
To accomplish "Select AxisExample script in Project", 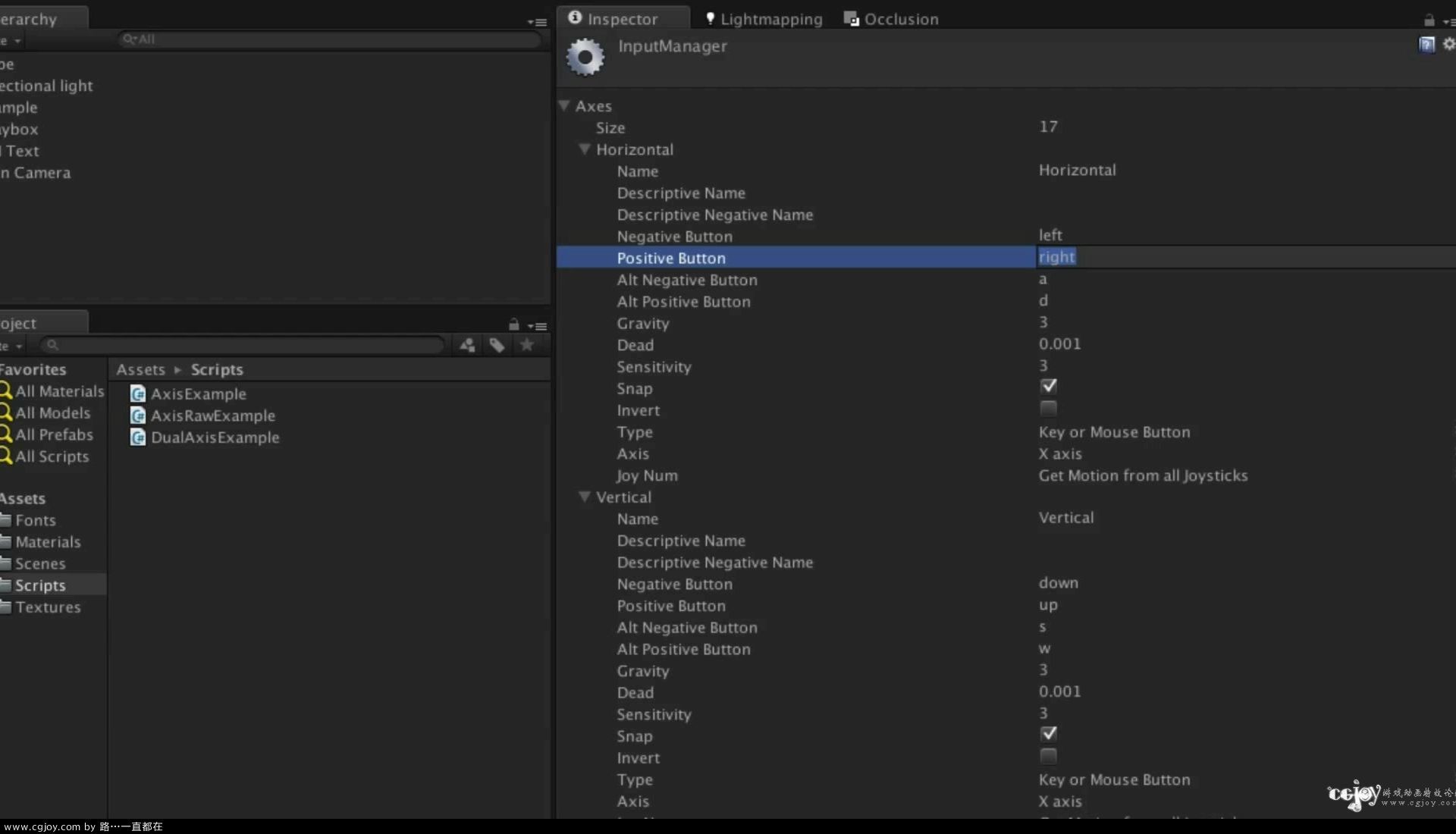I will pyautogui.click(x=199, y=393).
